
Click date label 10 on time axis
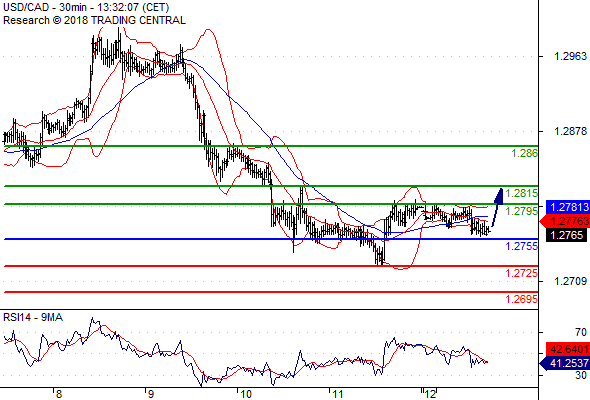point(245,394)
